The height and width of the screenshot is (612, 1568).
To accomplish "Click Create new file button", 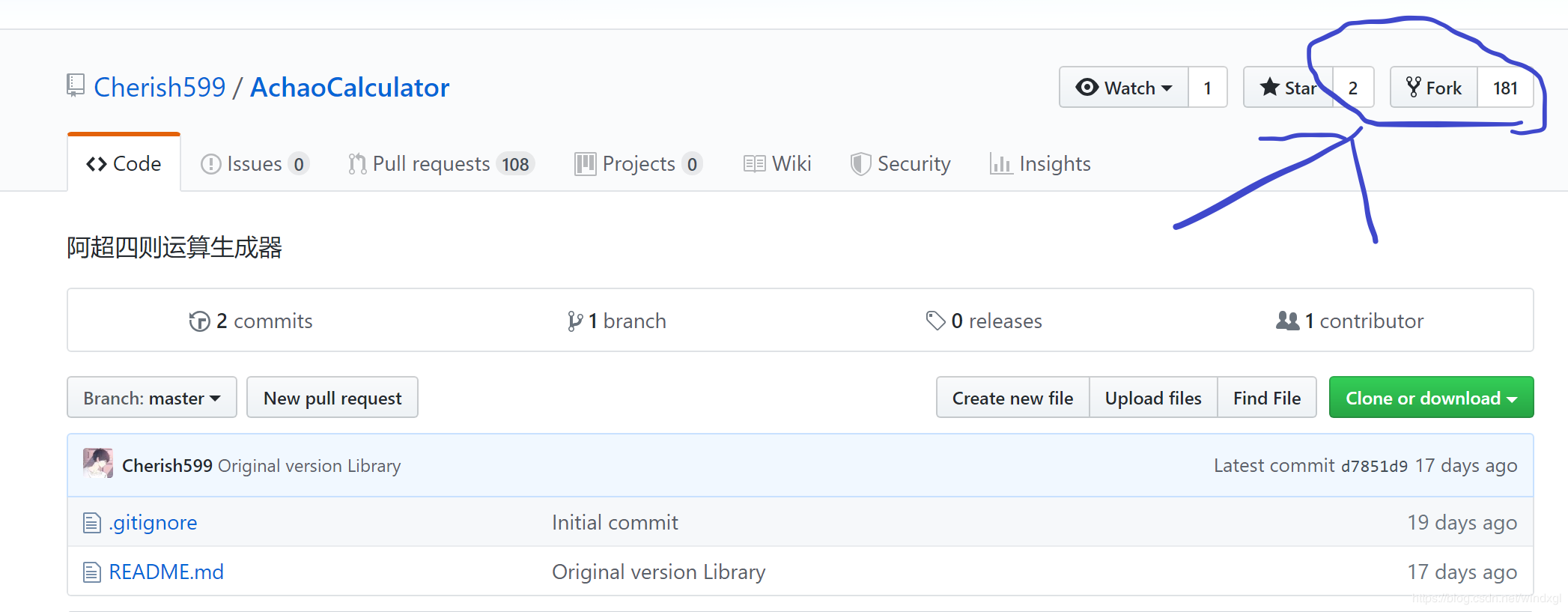I will click(1013, 398).
